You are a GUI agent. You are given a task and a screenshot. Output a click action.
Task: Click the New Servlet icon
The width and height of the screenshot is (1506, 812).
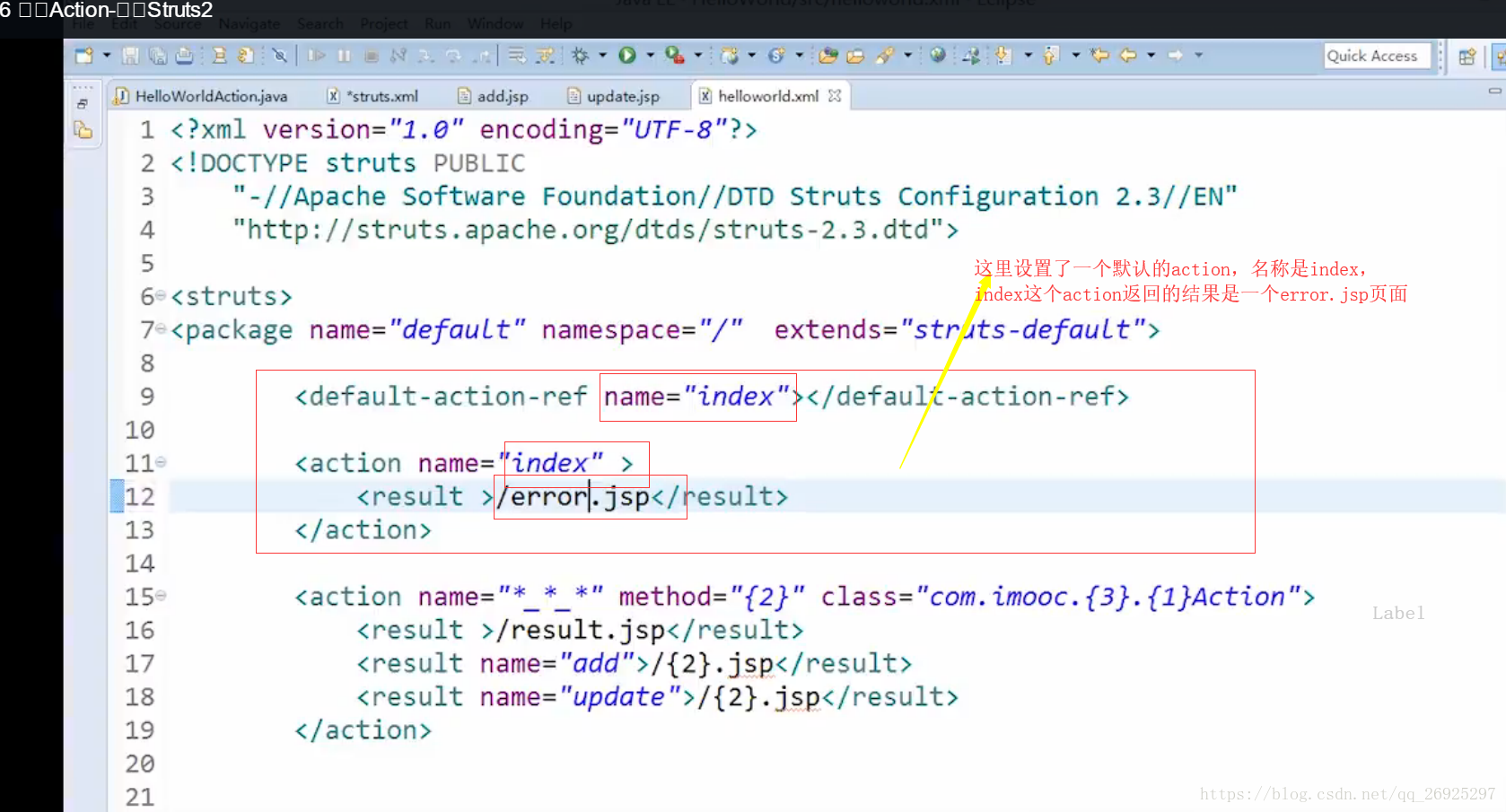776,56
